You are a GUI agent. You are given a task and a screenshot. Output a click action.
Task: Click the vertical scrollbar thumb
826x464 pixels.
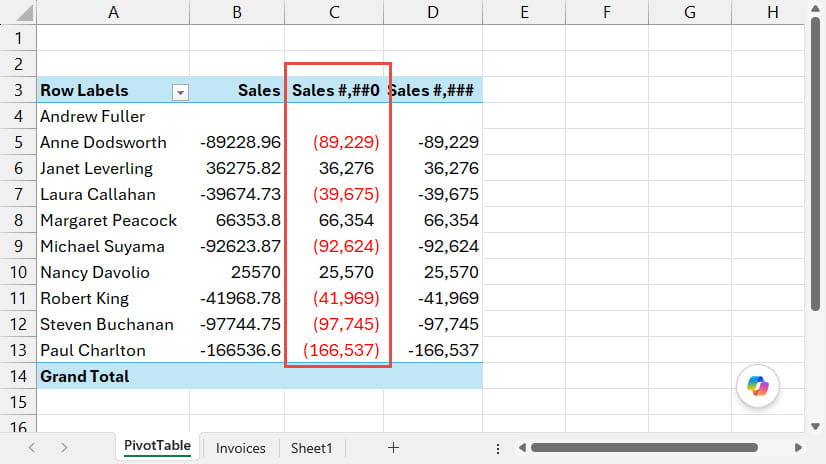[x=815, y=163]
